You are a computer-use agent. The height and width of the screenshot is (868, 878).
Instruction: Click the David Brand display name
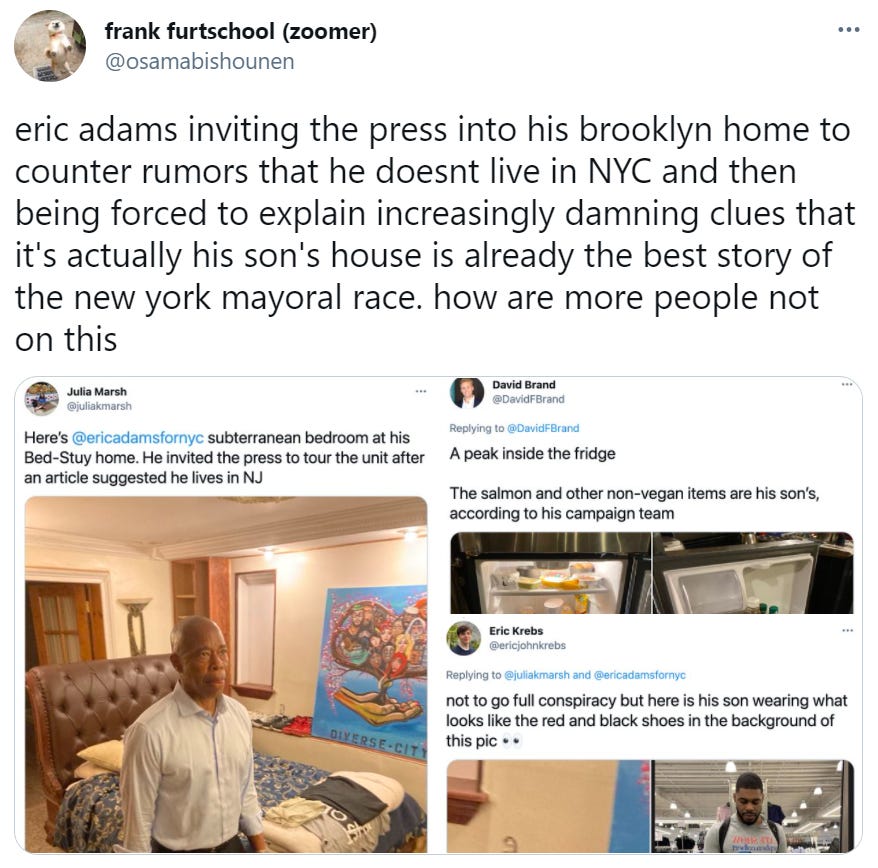point(524,385)
